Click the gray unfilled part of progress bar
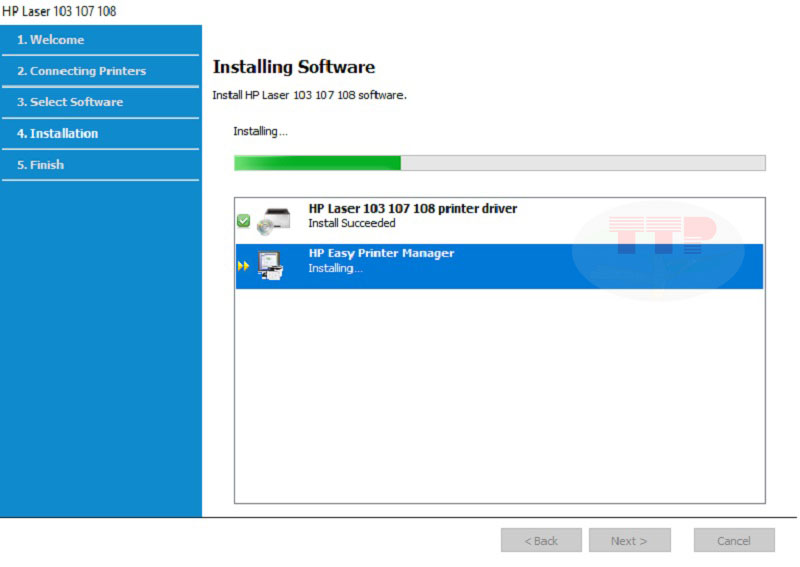The image size is (800, 567). tap(582, 163)
